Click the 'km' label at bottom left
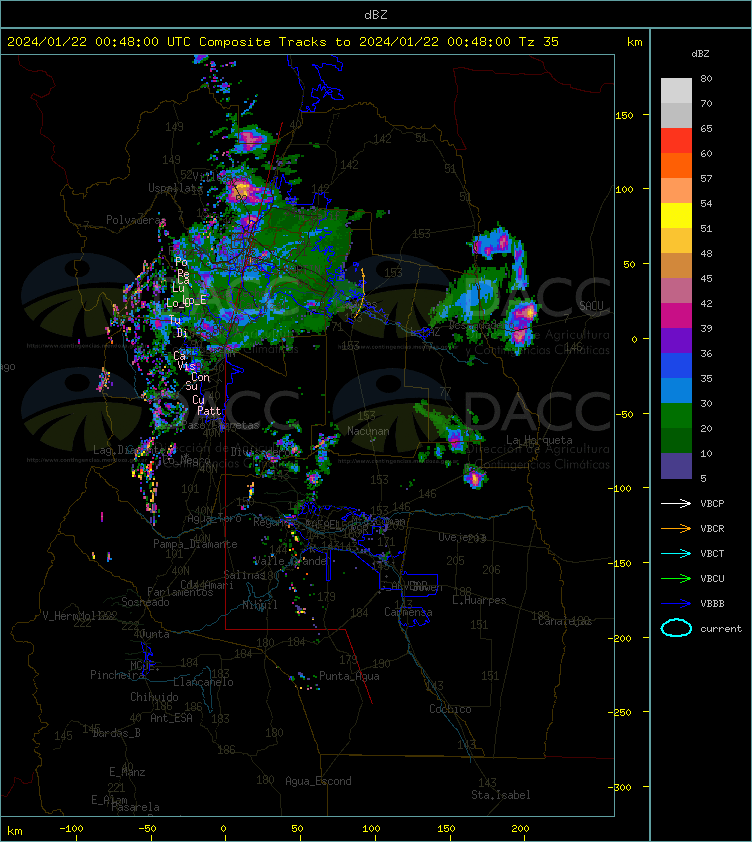This screenshot has height=842, width=752. click(x=15, y=831)
